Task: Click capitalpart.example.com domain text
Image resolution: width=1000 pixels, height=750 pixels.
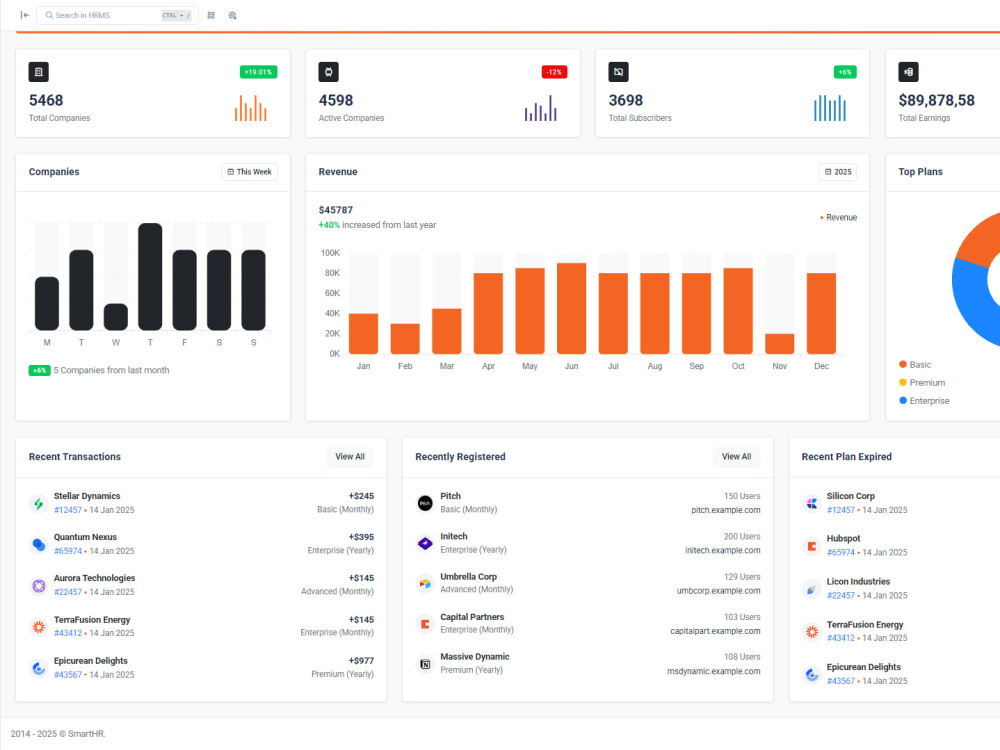Action: pos(715,631)
